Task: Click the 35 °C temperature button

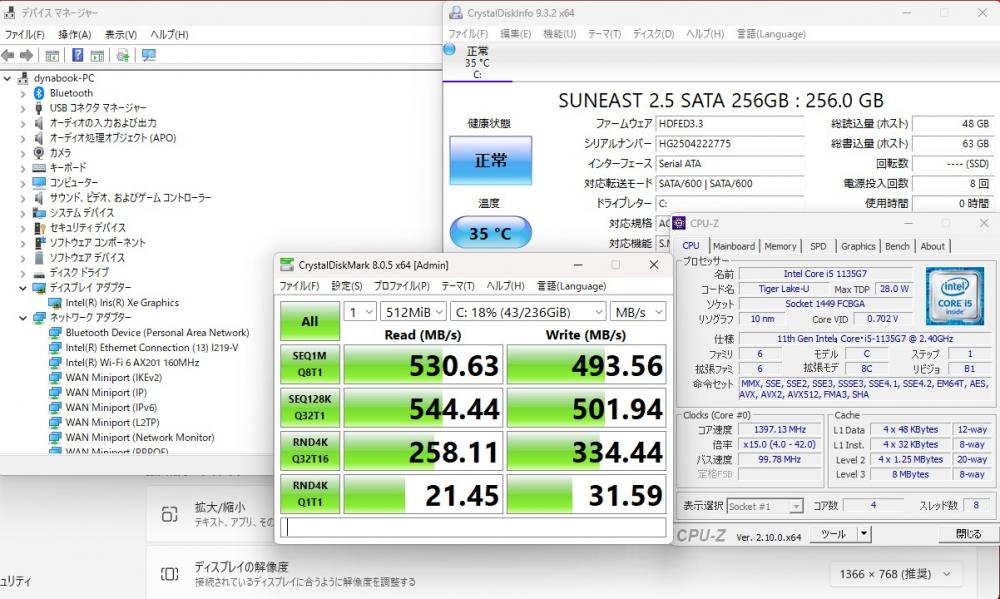Action: 490,233
